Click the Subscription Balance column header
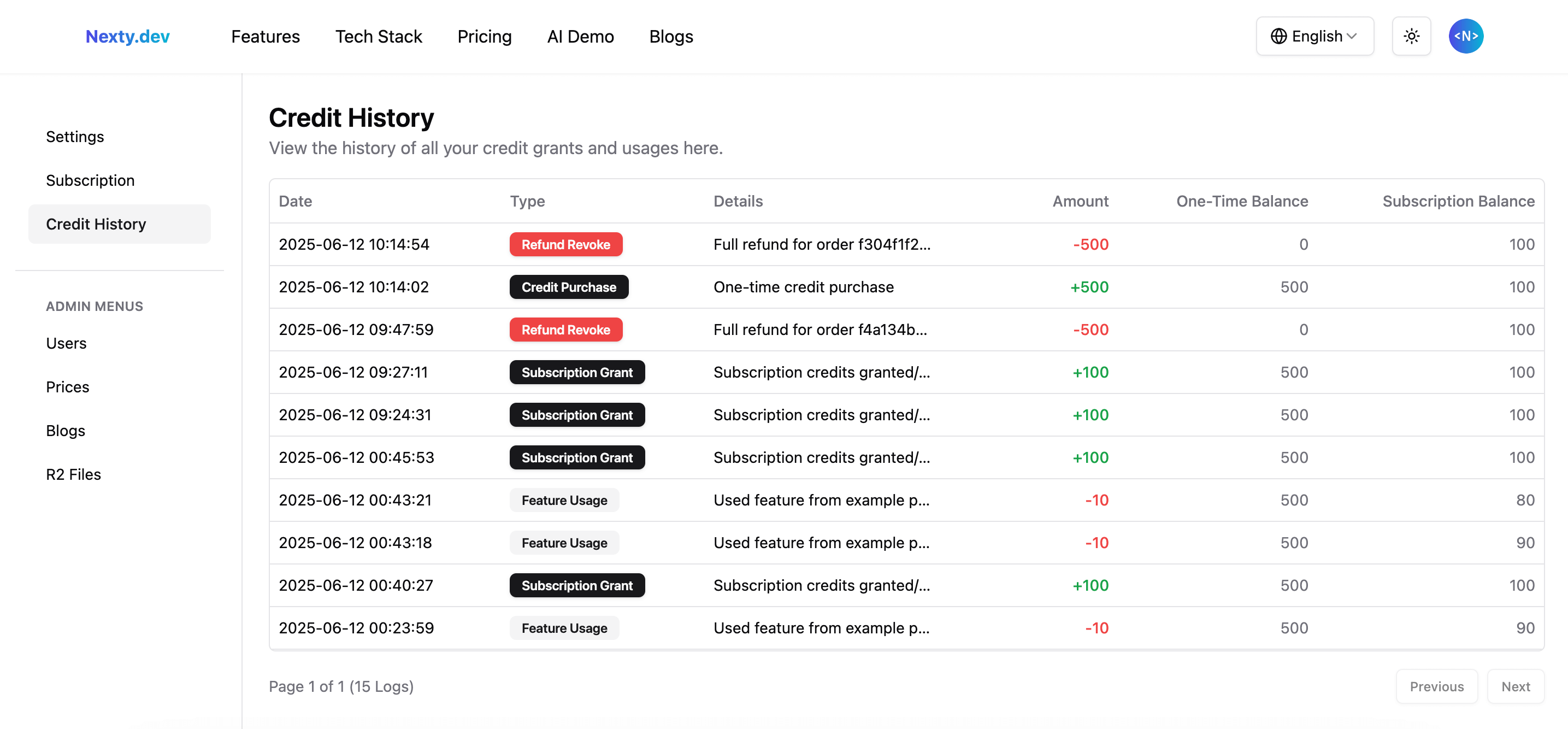This screenshot has width=1568, height=729. [x=1458, y=202]
